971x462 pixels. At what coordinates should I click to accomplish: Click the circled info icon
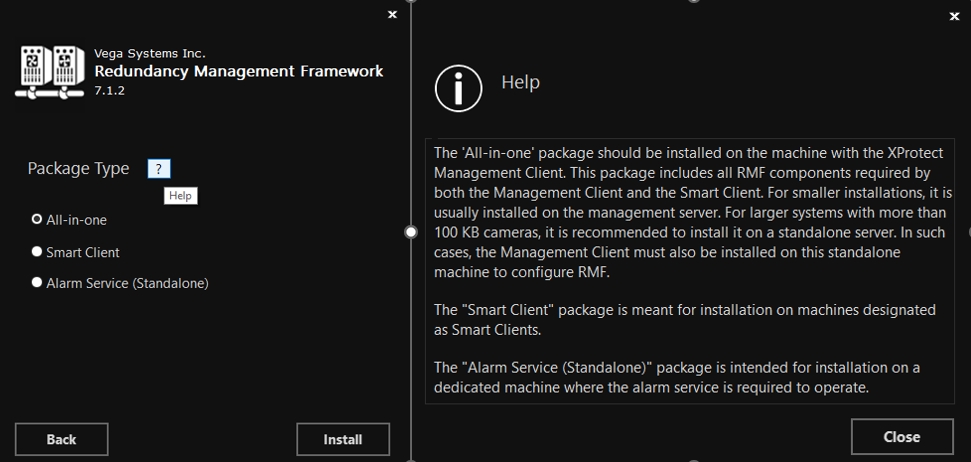pyautogui.click(x=458, y=88)
